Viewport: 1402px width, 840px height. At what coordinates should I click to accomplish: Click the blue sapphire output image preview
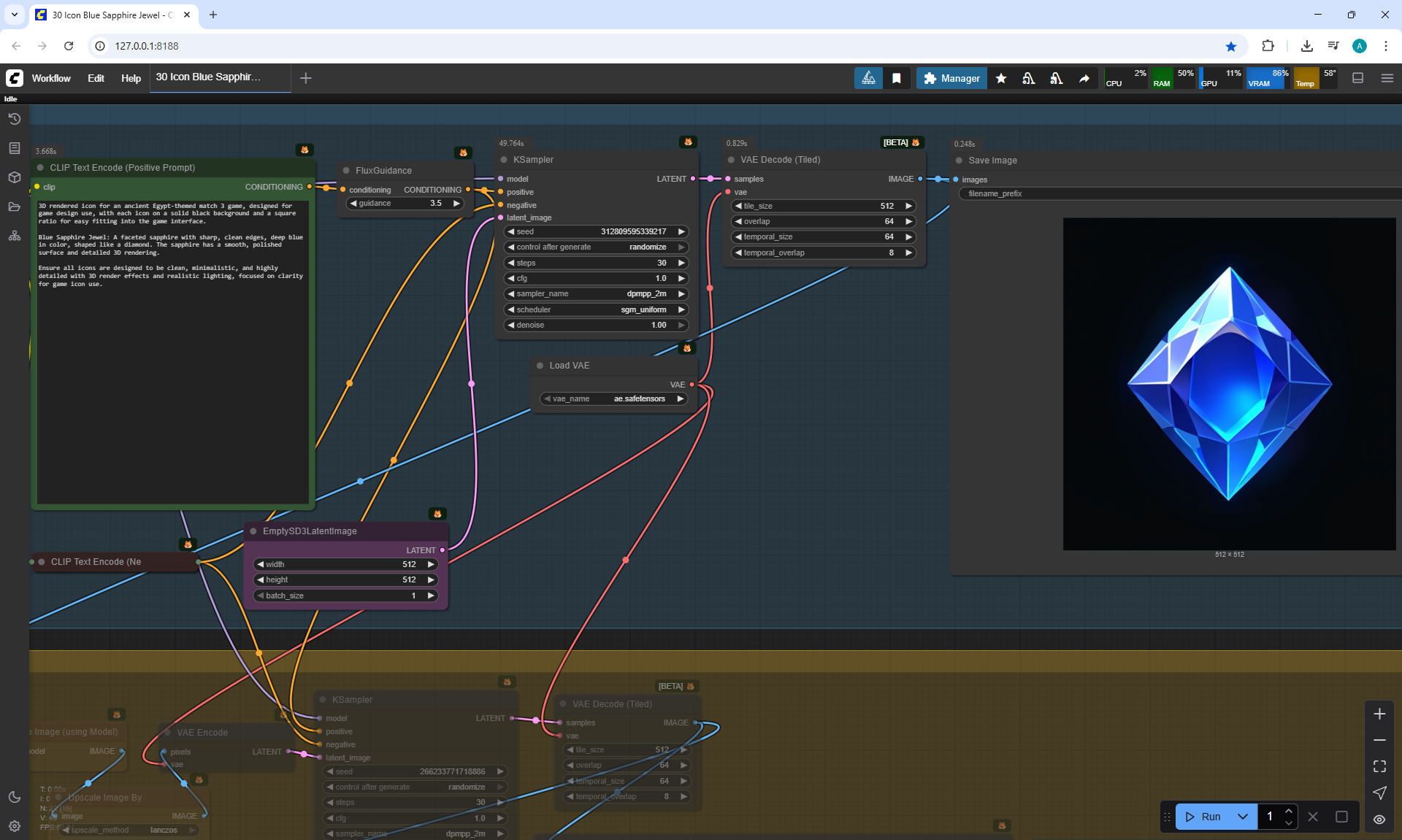(x=1229, y=384)
